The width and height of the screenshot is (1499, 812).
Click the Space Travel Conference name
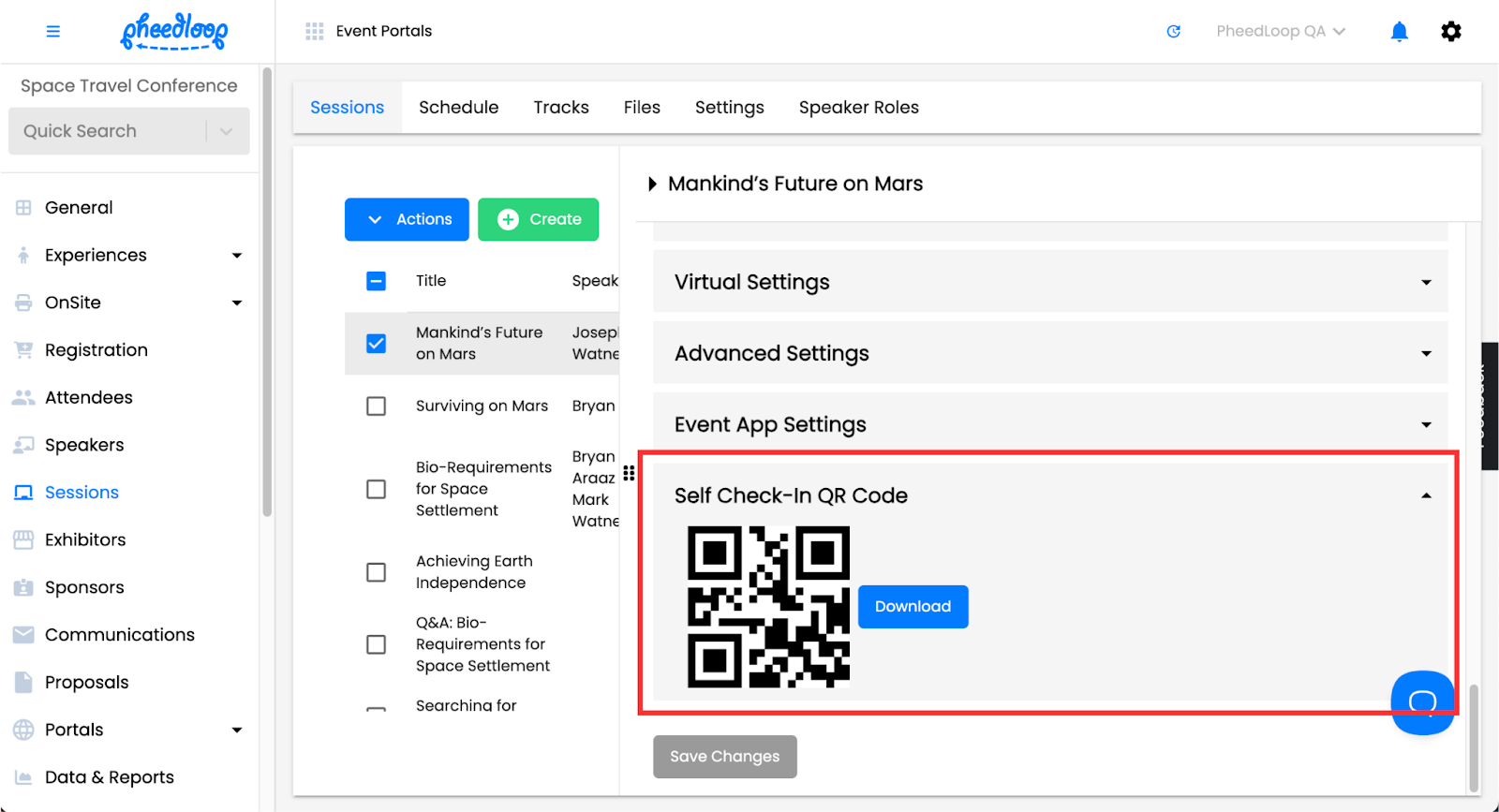click(x=129, y=86)
